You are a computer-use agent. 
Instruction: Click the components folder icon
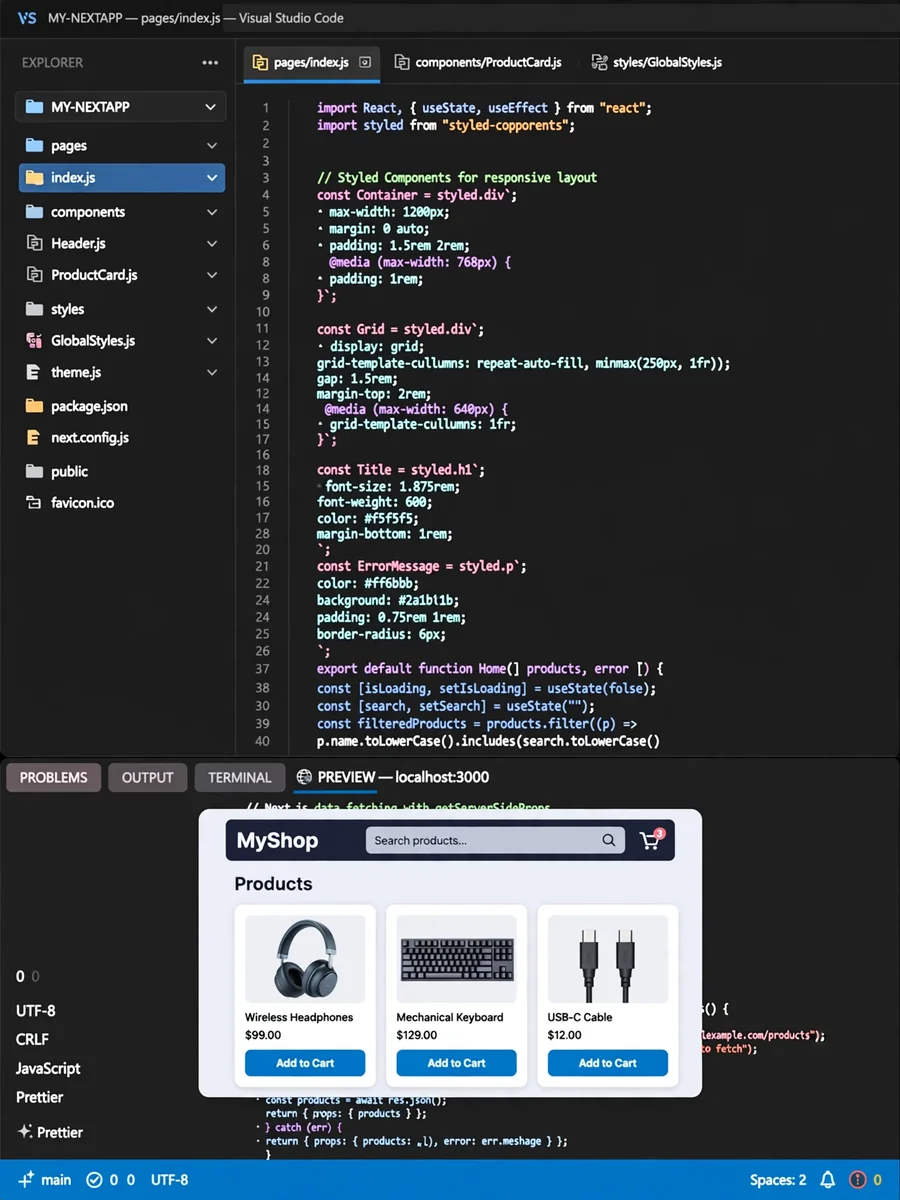tap(34, 212)
